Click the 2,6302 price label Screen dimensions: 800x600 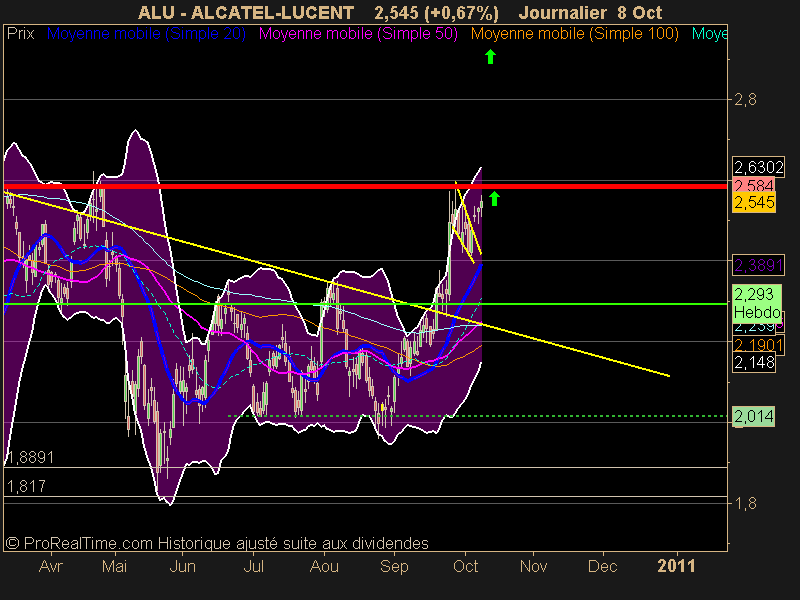[x=758, y=167]
